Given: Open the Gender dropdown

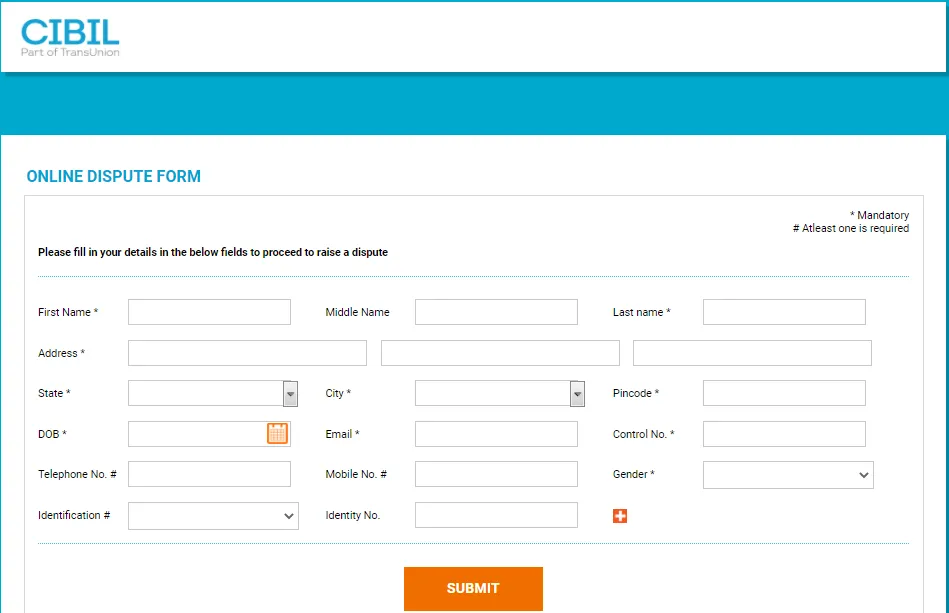Looking at the screenshot, I should [x=788, y=475].
